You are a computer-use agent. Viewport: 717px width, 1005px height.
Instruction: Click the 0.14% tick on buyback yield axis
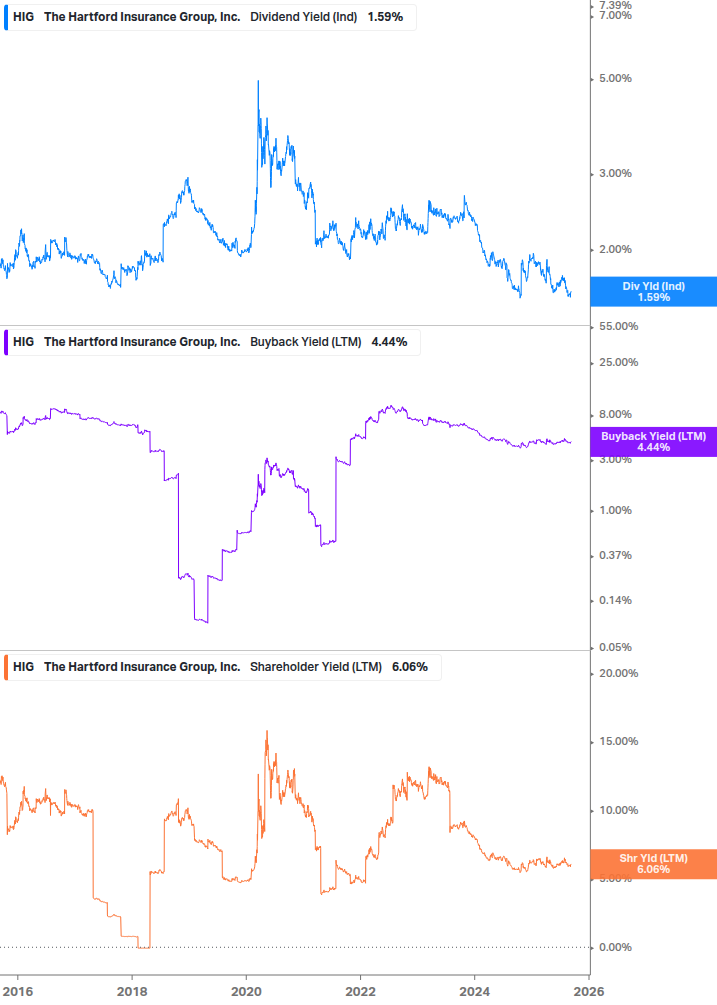pos(615,601)
